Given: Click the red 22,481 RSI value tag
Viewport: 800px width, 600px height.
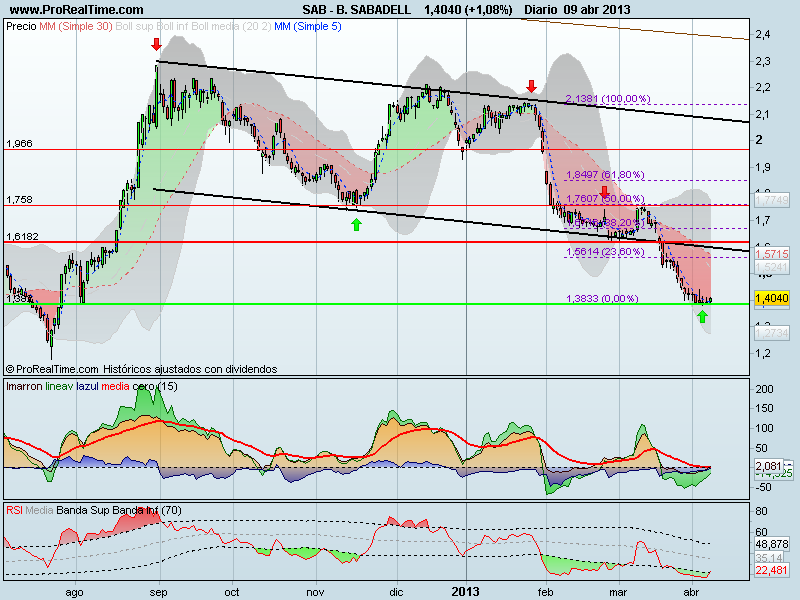Looking at the screenshot, I should point(771,570).
